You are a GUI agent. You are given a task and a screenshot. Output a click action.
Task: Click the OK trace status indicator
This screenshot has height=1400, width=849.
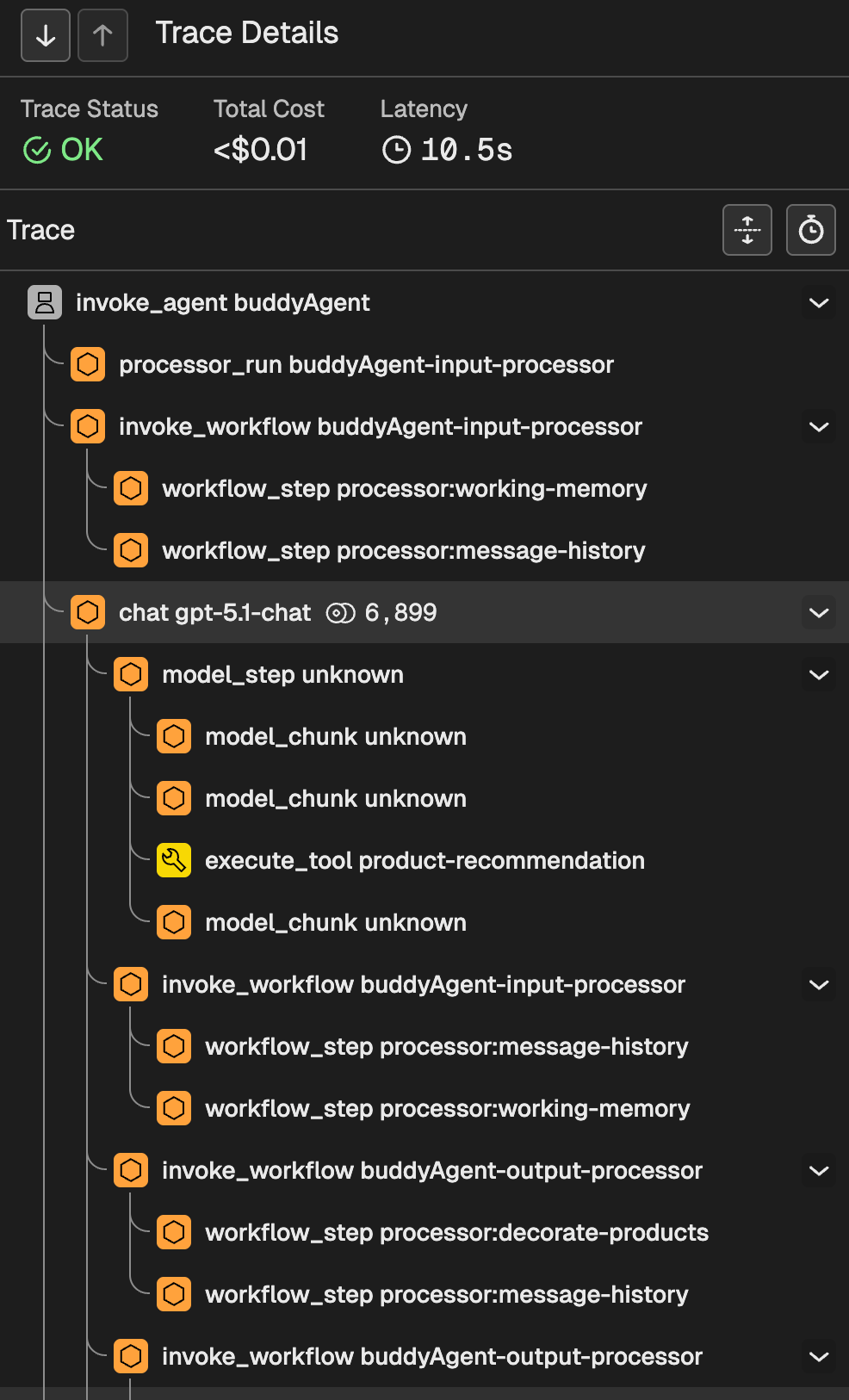[64, 150]
